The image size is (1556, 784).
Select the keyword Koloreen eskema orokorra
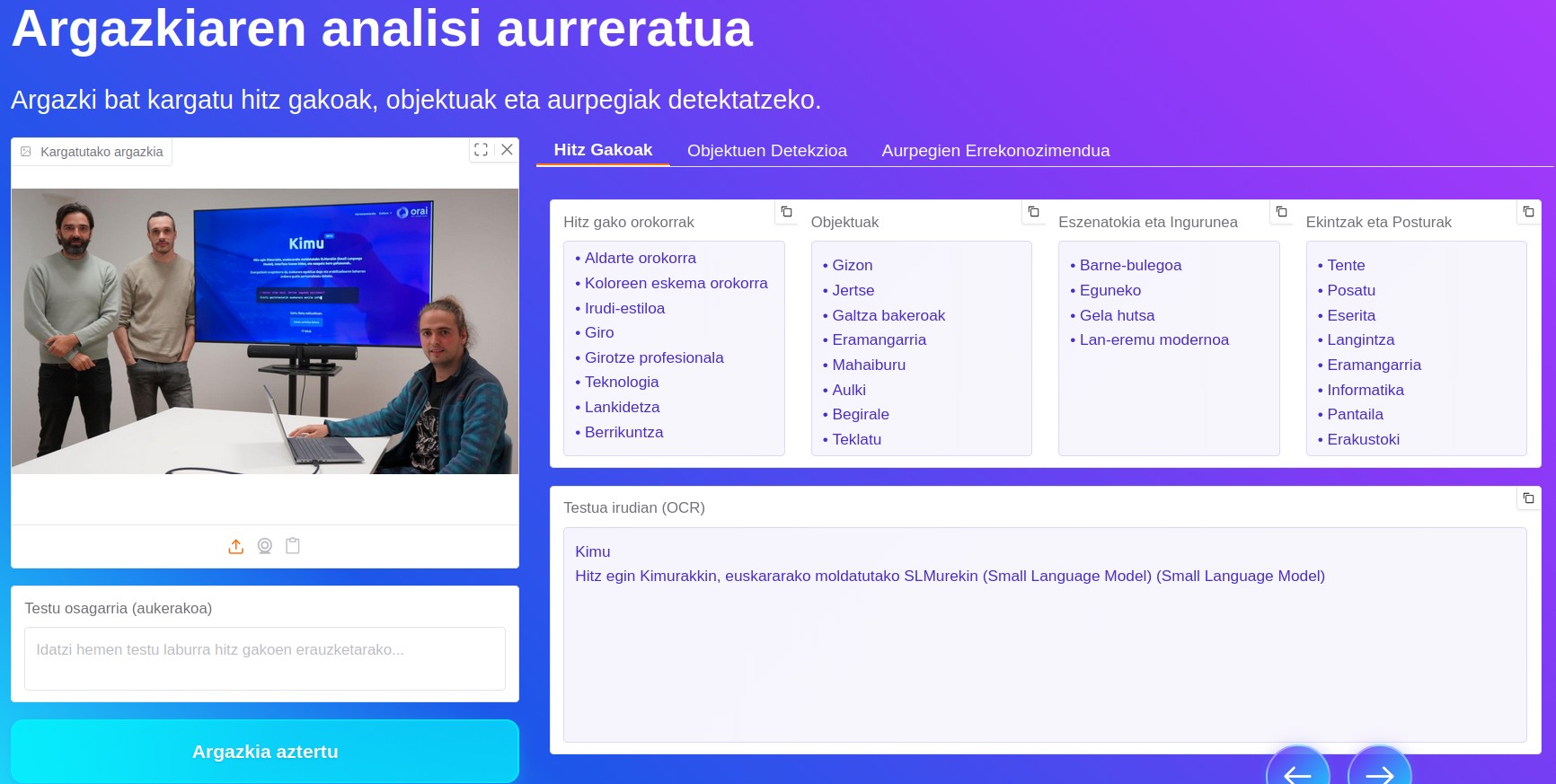pos(676,283)
